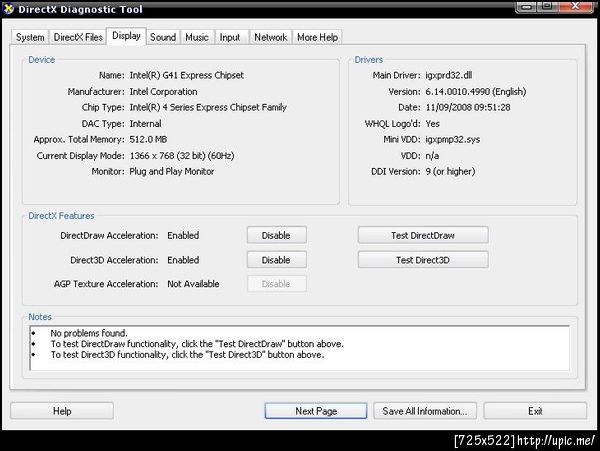This screenshot has width=600, height=451.
Task: Run the Test DirectDraw button
Action: (x=423, y=235)
